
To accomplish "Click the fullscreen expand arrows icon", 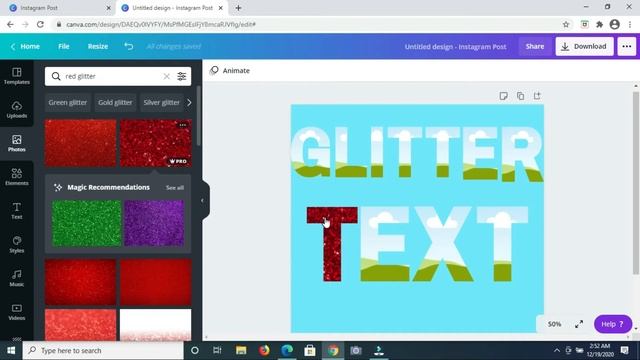I will [x=579, y=324].
